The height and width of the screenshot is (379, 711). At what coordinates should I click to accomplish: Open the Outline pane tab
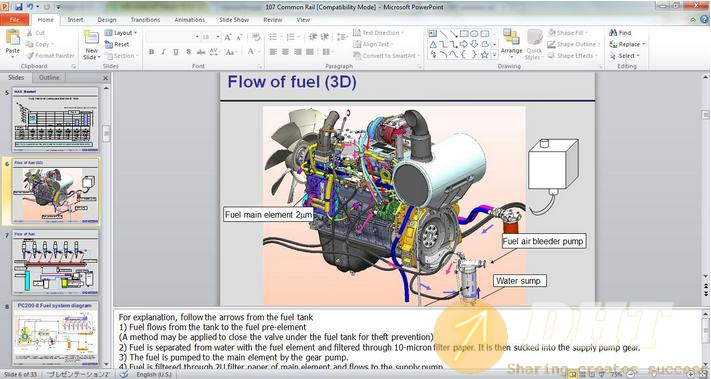[49, 78]
